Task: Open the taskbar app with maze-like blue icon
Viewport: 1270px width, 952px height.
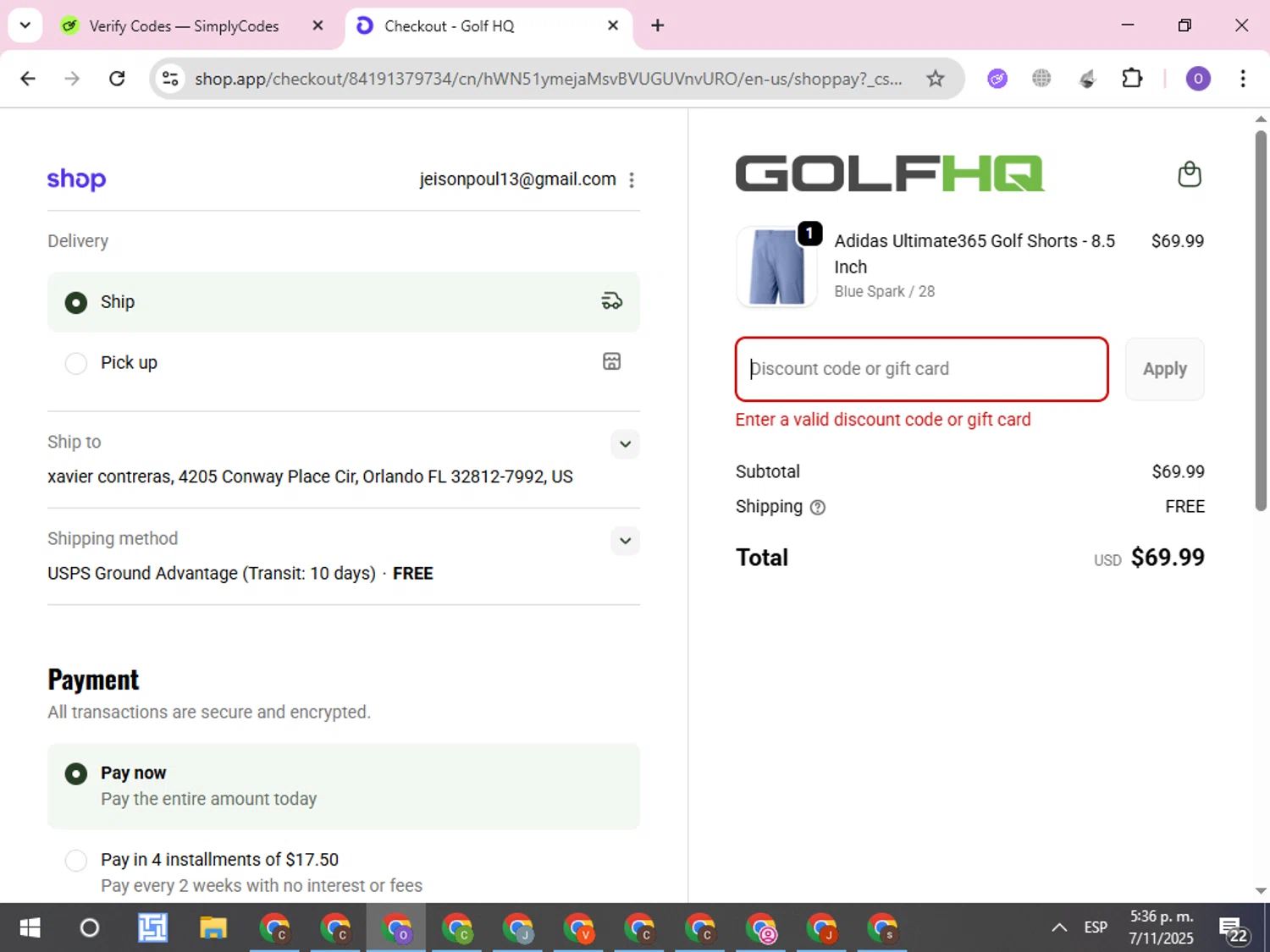Action: 152,928
